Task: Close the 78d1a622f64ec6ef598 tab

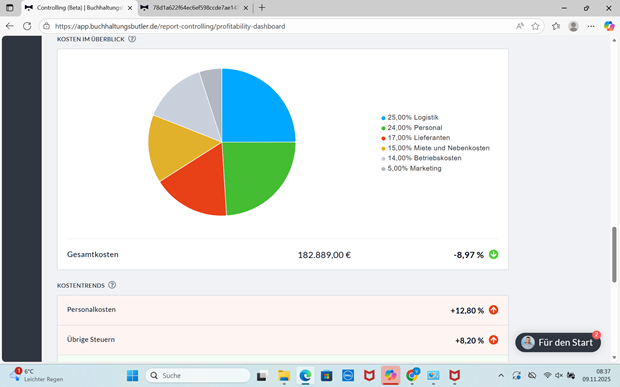Action: (246, 8)
